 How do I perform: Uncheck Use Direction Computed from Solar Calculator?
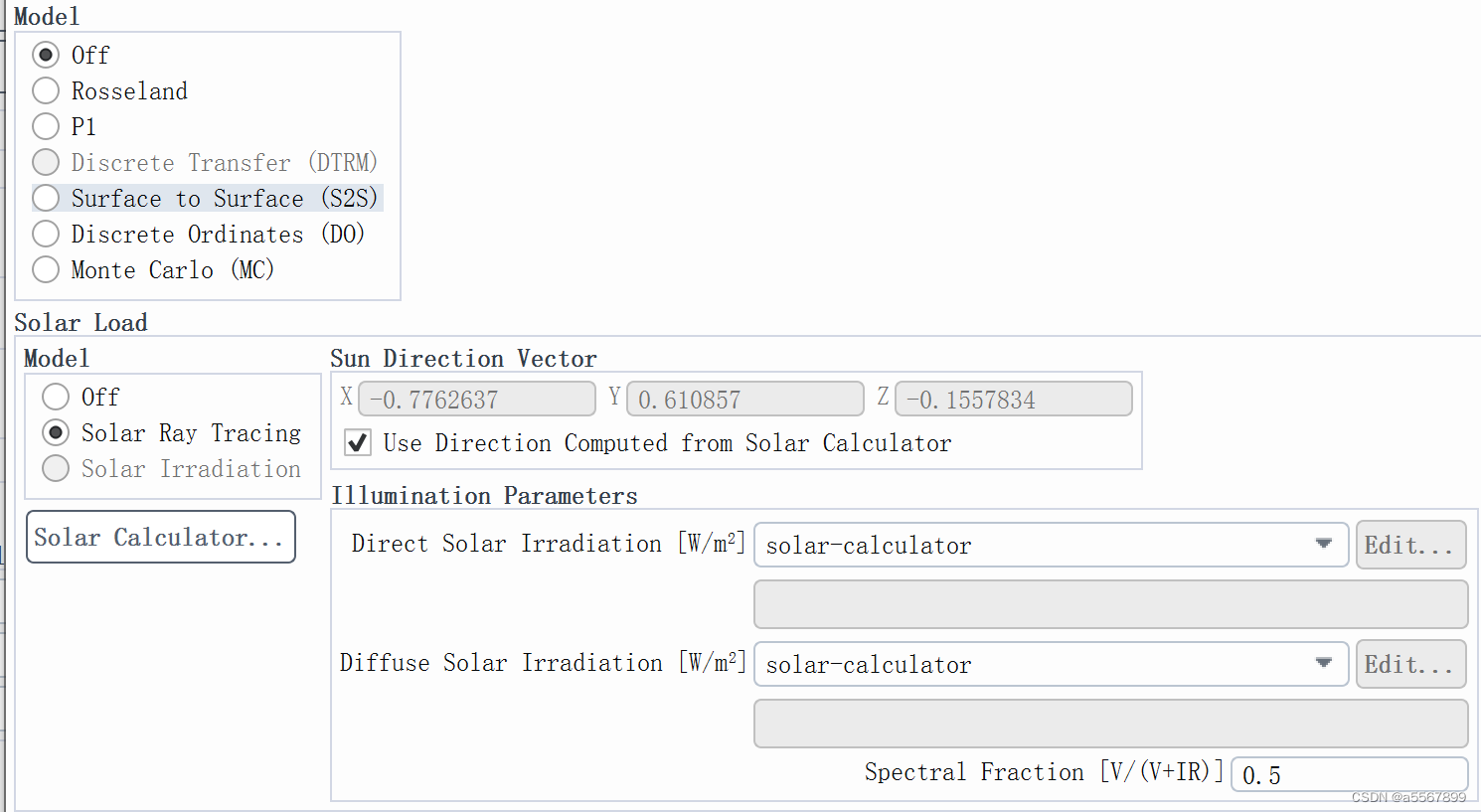coord(357,443)
